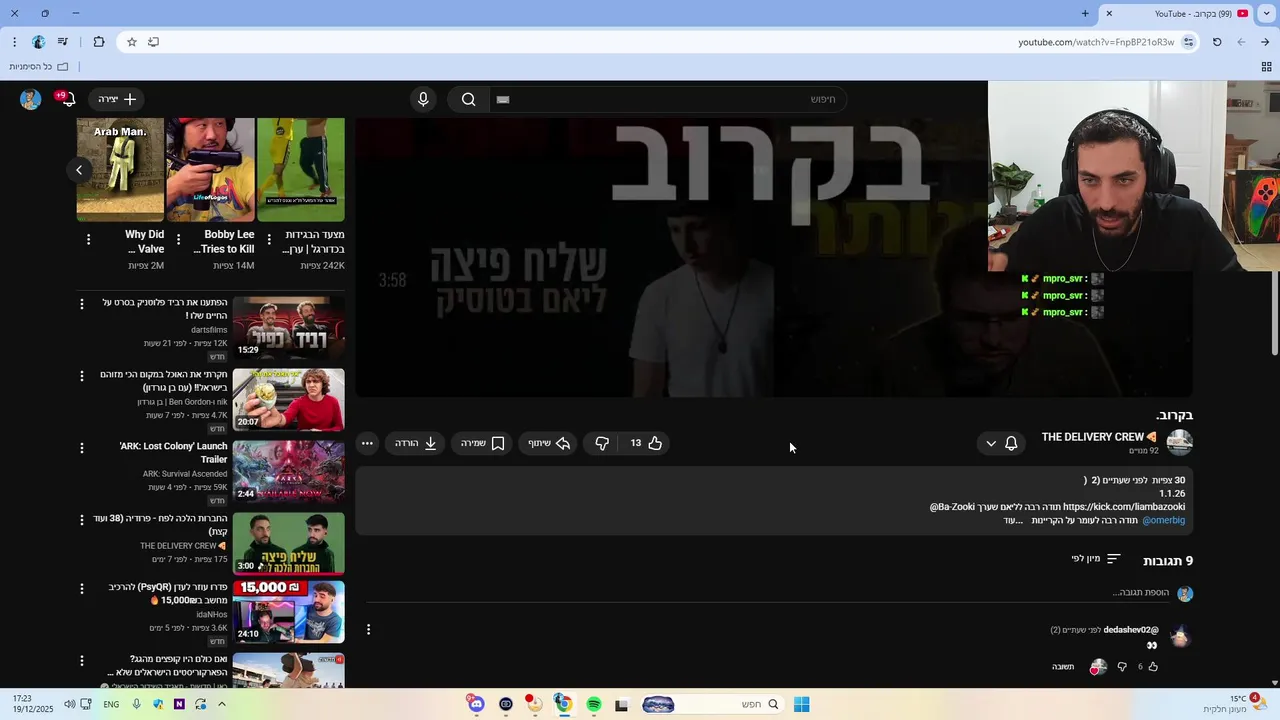Open options menu for @dedashev02 comment
The height and width of the screenshot is (720, 1280).
(x=368, y=630)
